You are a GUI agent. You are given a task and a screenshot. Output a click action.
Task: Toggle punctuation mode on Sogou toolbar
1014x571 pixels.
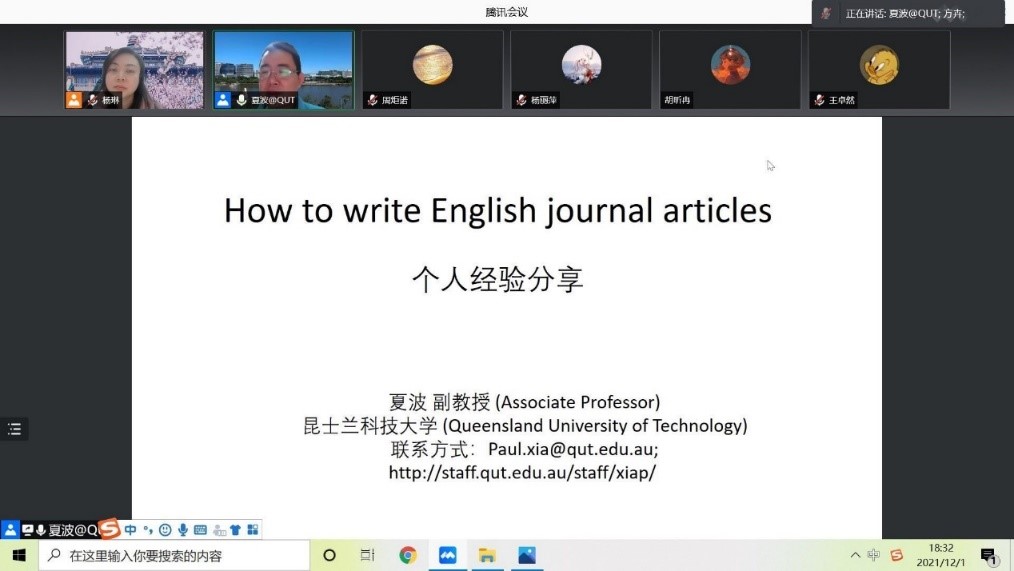coord(148,530)
